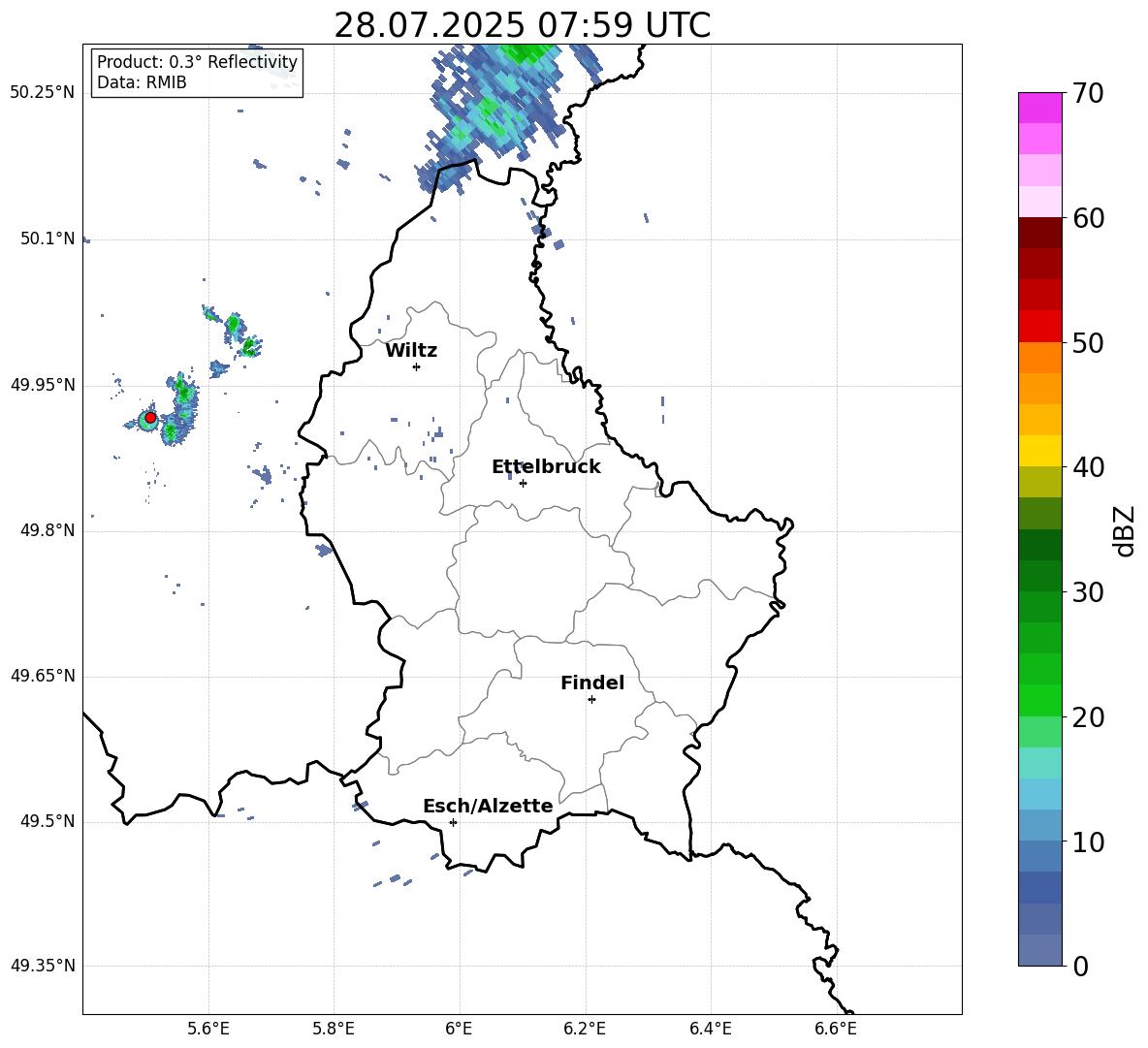
Task: Click the light blue swatch above 10
Action: pyautogui.click(x=1040, y=825)
